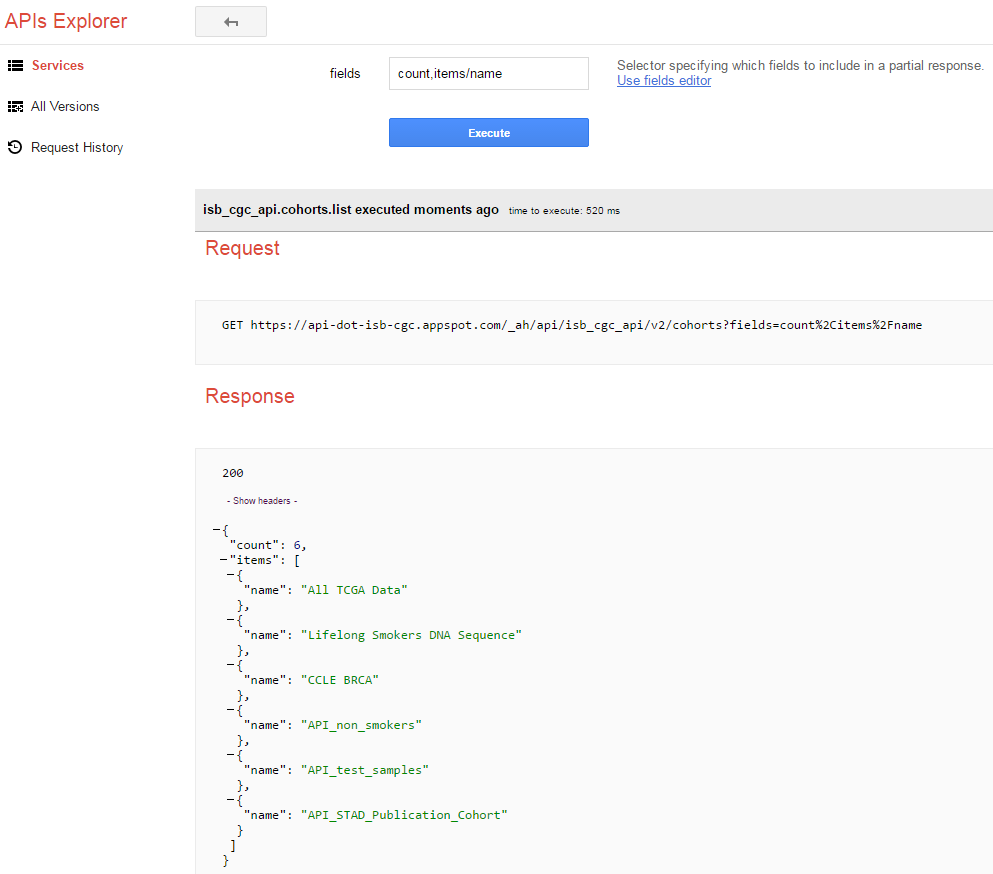Collapse the API_STAD_Publication_Cohort object
The image size is (993, 874).
[231, 799]
